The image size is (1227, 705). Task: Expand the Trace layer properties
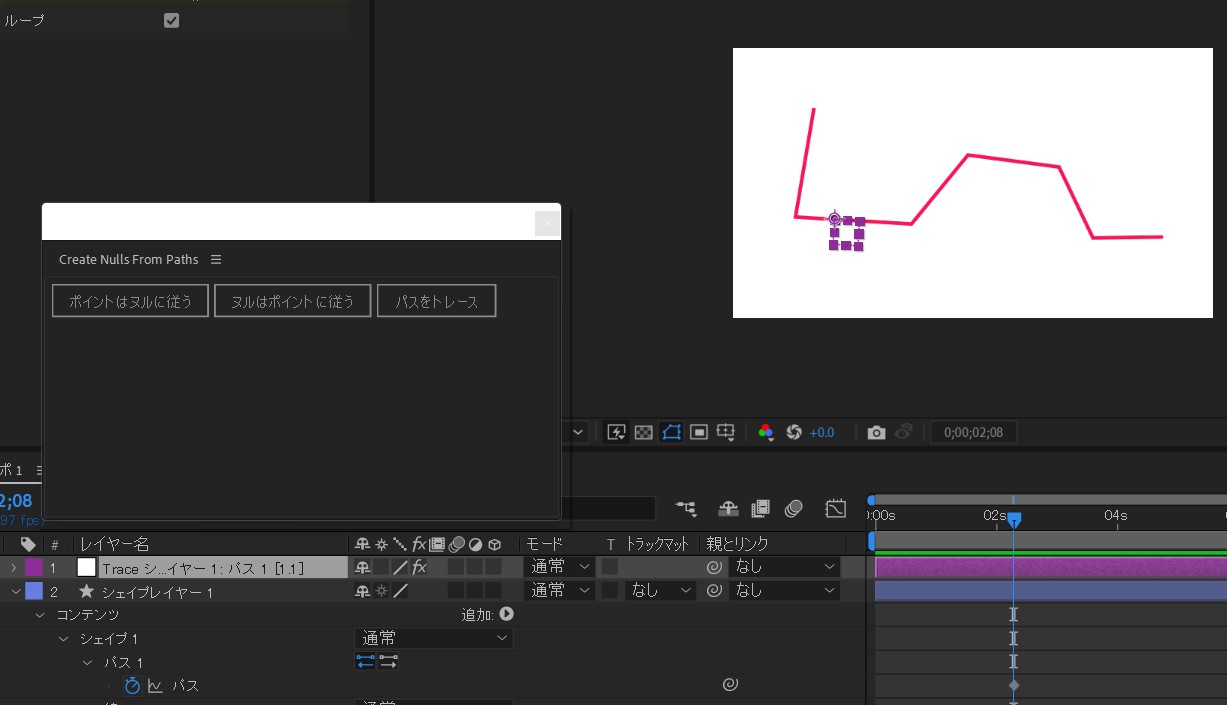click(x=13, y=568)
